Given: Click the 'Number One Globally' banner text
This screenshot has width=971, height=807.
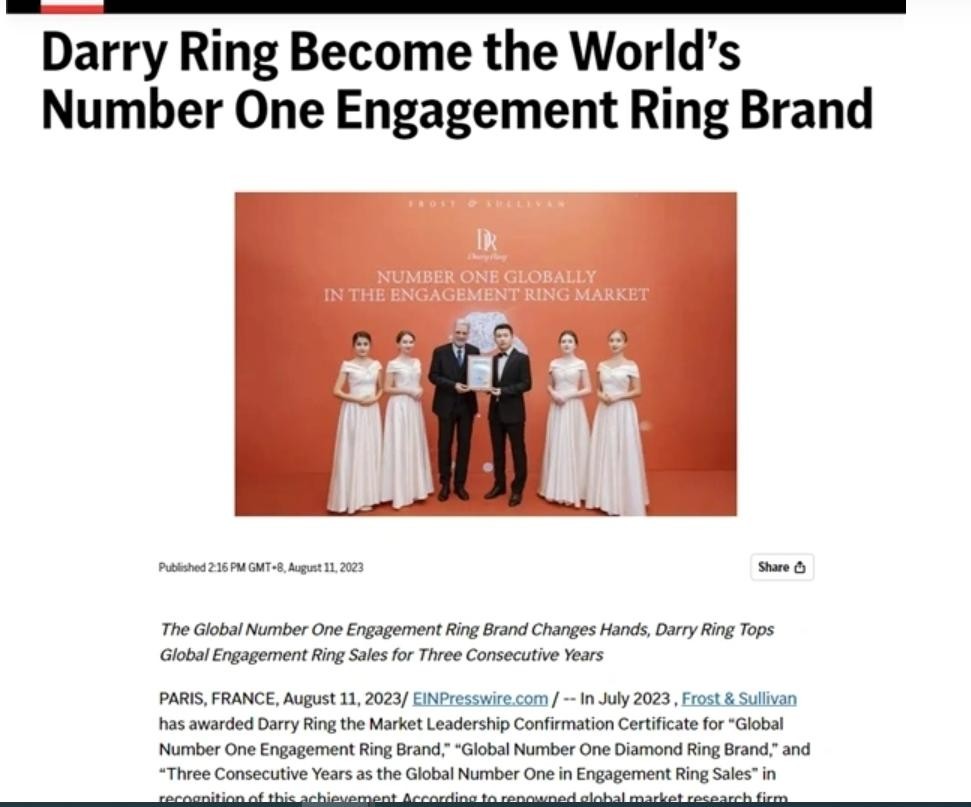Looking at the screenshot, I should (x=486, y=286).
